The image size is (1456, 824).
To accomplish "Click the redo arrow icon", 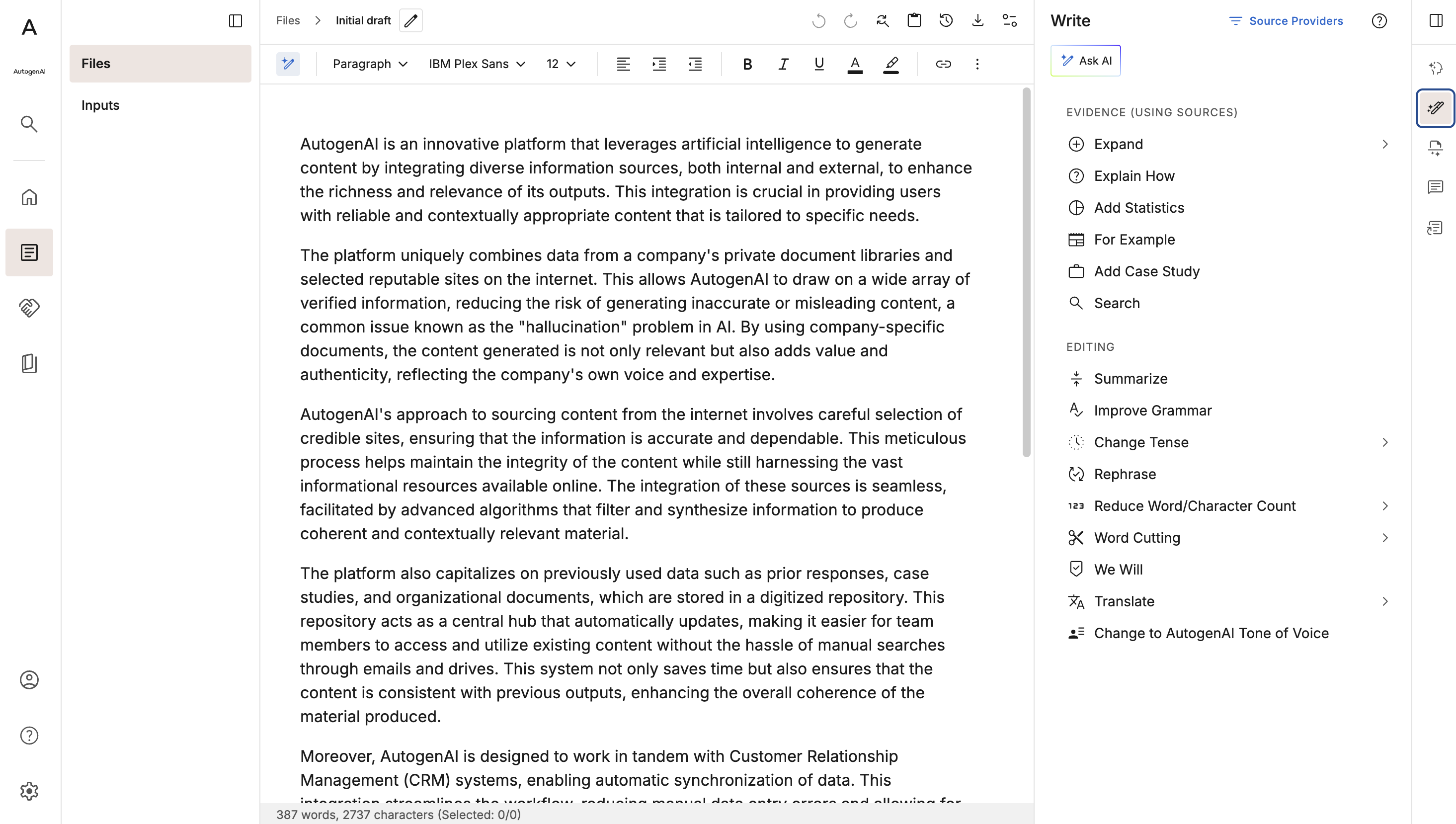I will [x=851, y=21].
